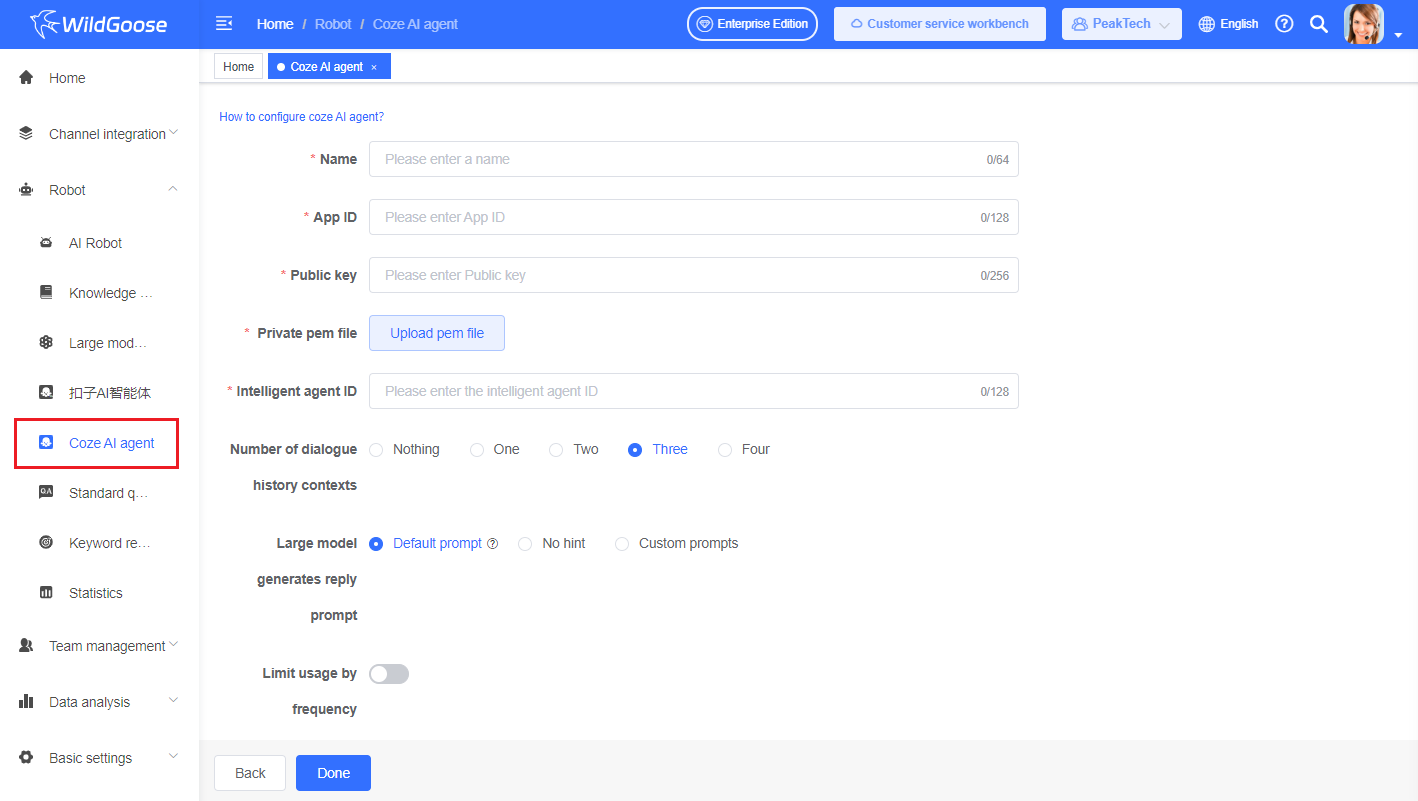The image size is (1418, 801).
Task: Collapse the Robot submenu chevron
Action: point(173,189)
